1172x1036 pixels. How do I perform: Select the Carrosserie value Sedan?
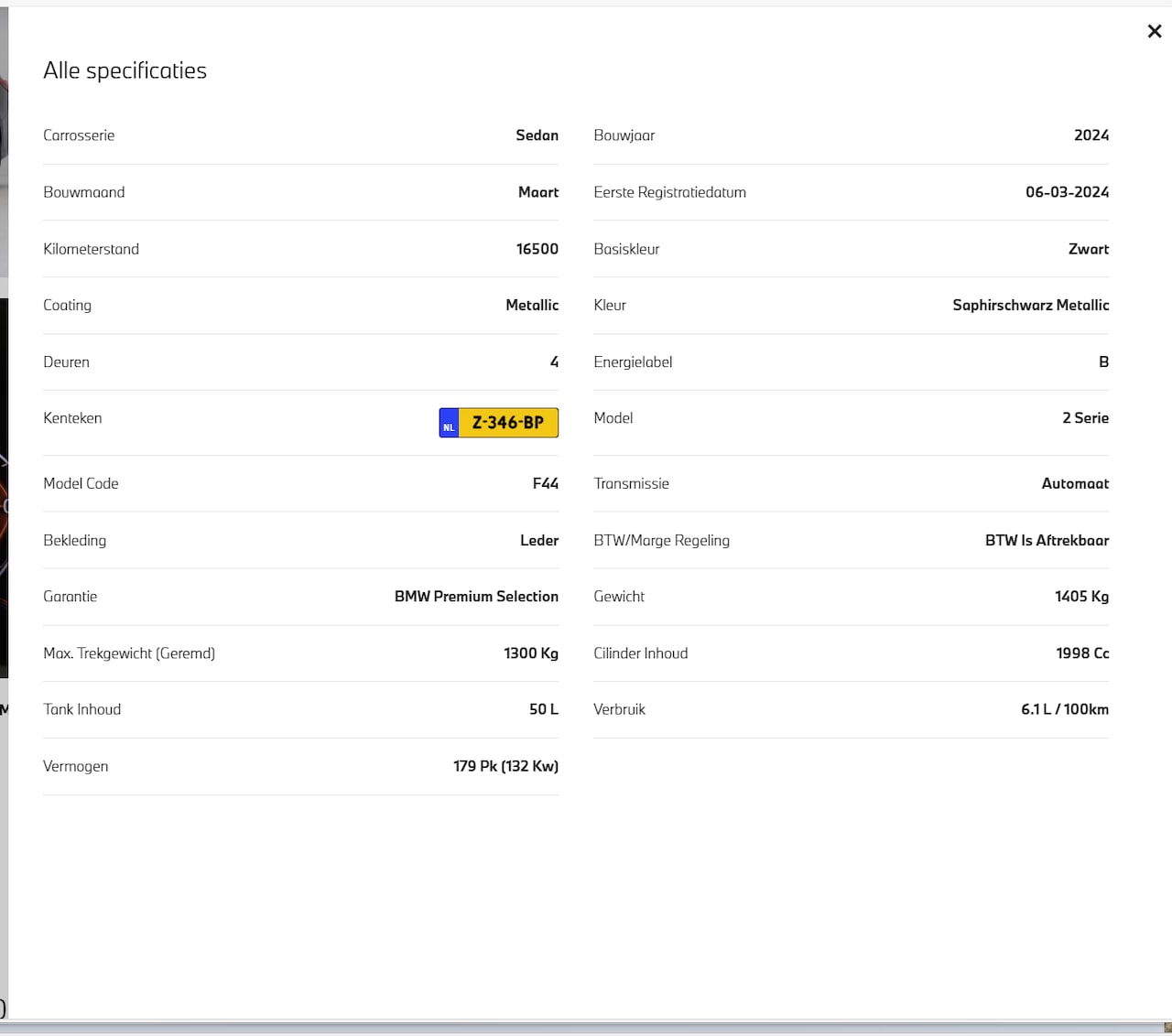tap(537, 135)
